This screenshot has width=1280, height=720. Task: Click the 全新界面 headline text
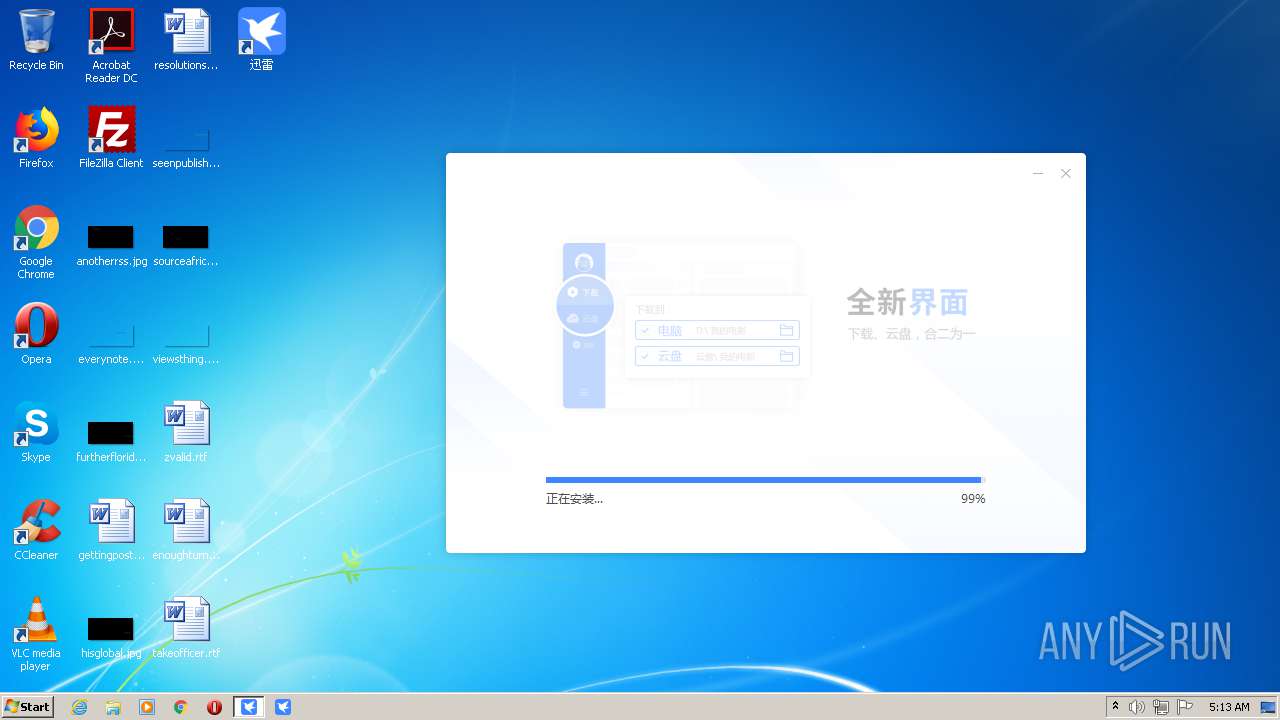pos(907,302)
